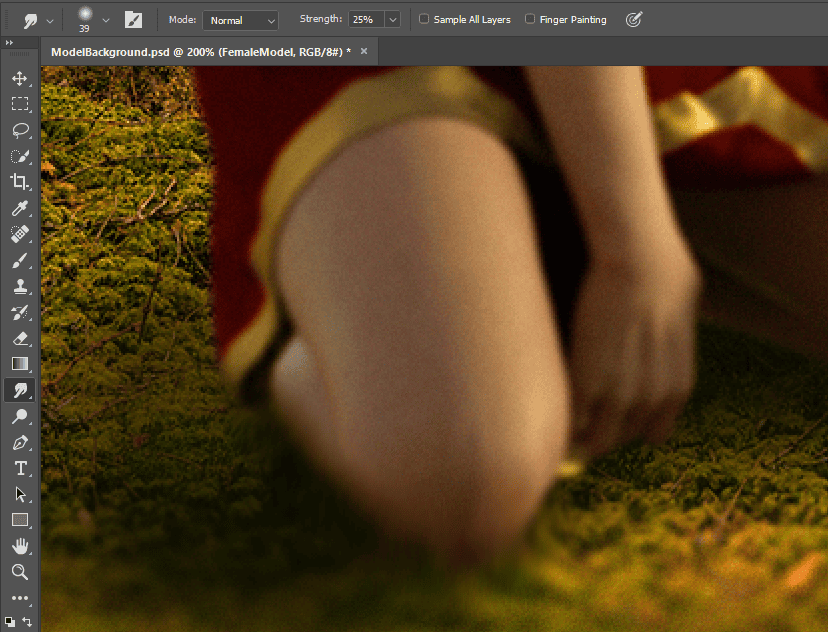
Task: Switch to the ModelBackground.psd document tab
Action: [x=200, y=51]
